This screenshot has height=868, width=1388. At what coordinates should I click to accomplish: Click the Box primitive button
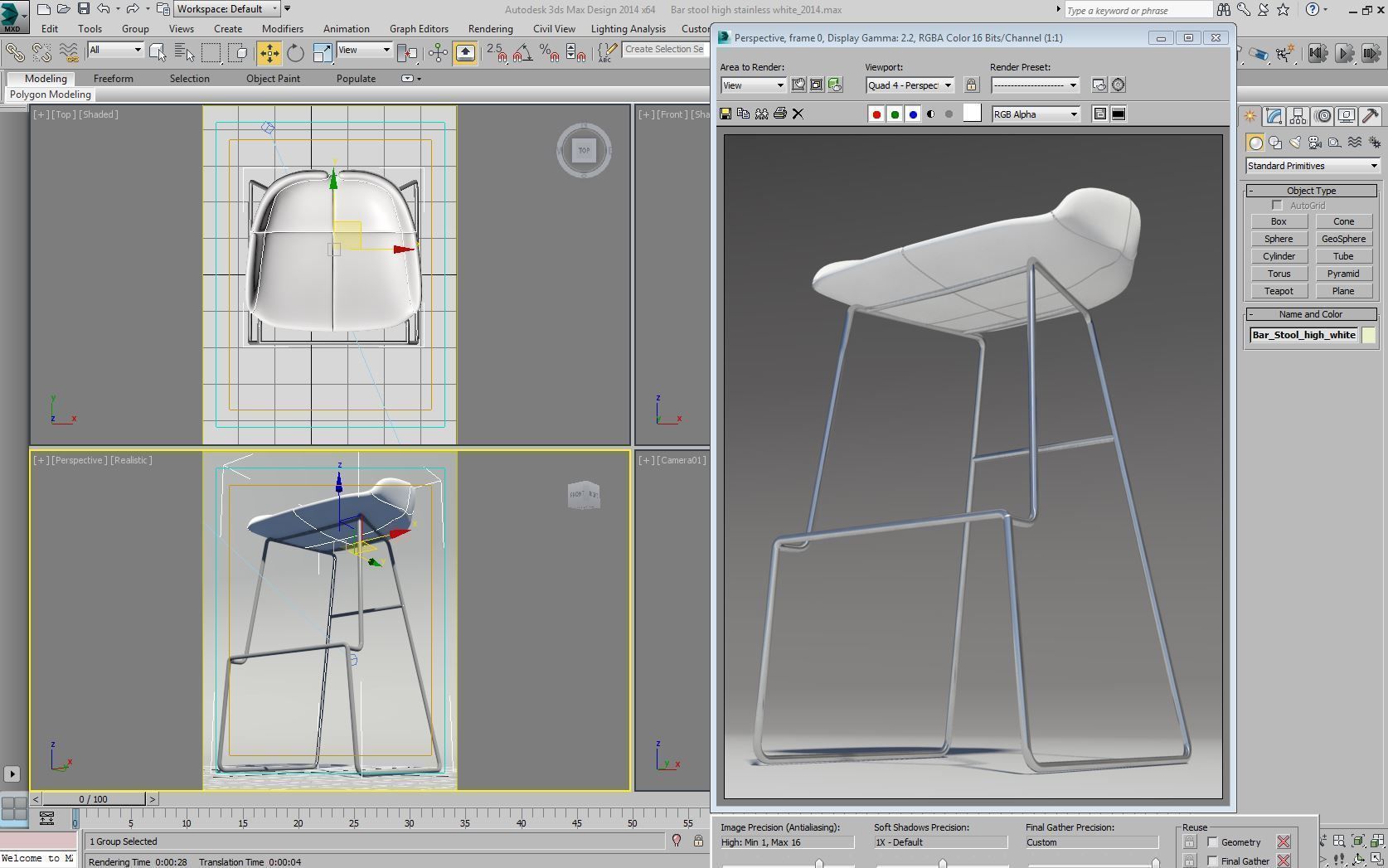point(1279,221)
